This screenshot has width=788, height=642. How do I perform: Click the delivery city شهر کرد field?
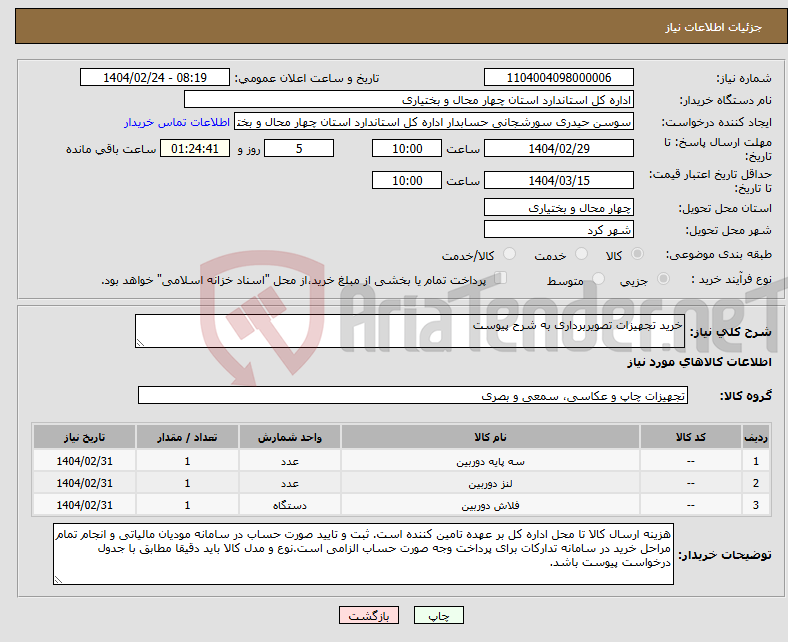click(x=558, y=229)
